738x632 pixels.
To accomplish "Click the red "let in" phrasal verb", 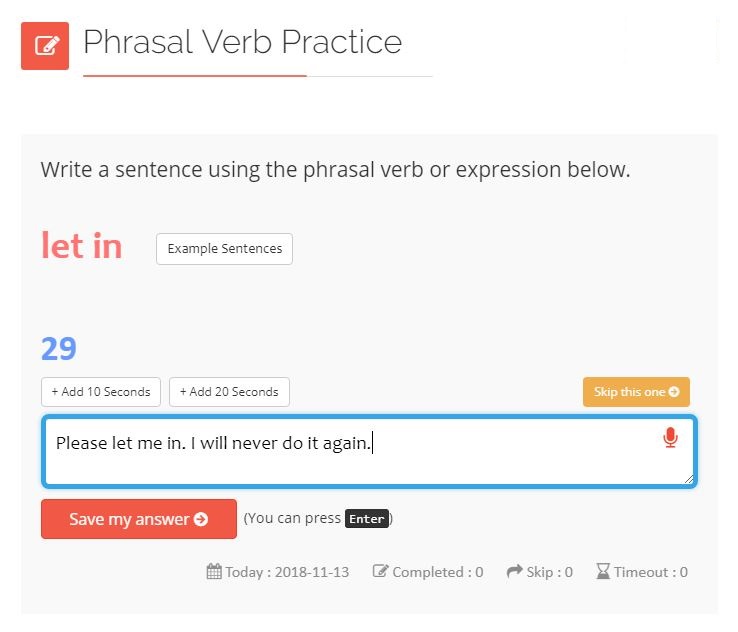I will click(82, 246).
